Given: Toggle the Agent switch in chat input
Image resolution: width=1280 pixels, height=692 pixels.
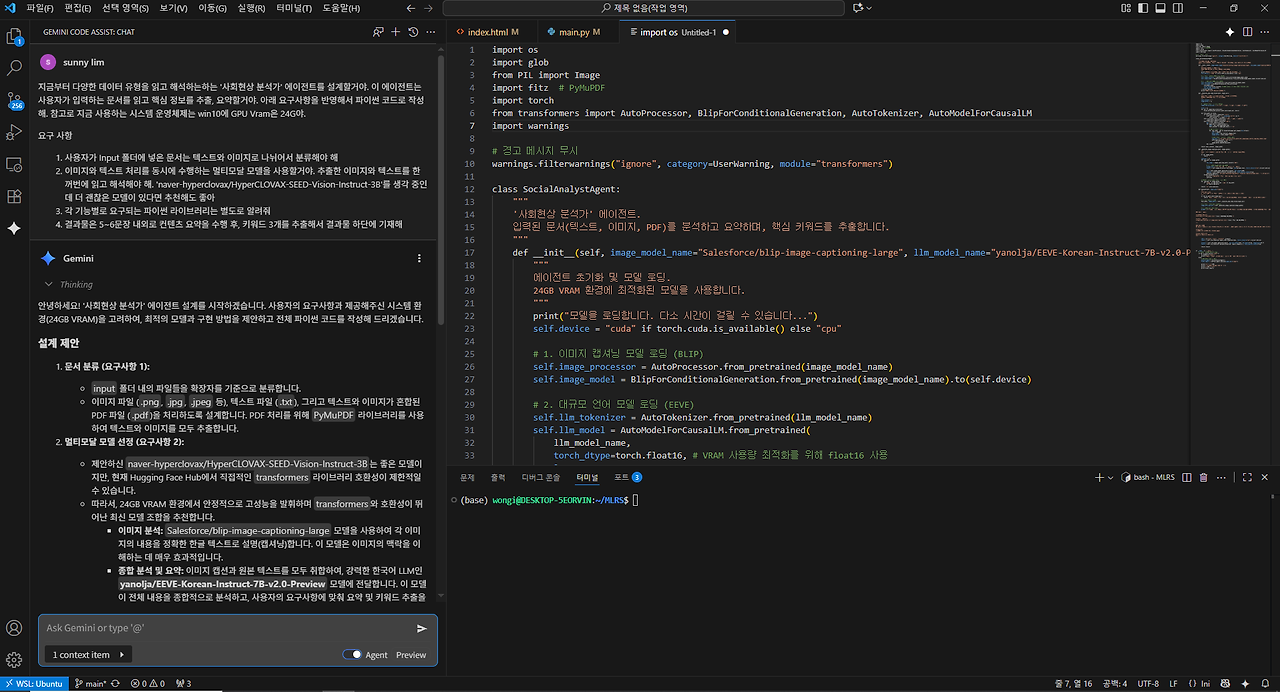Looking at the screenshot, I should 352,655.
